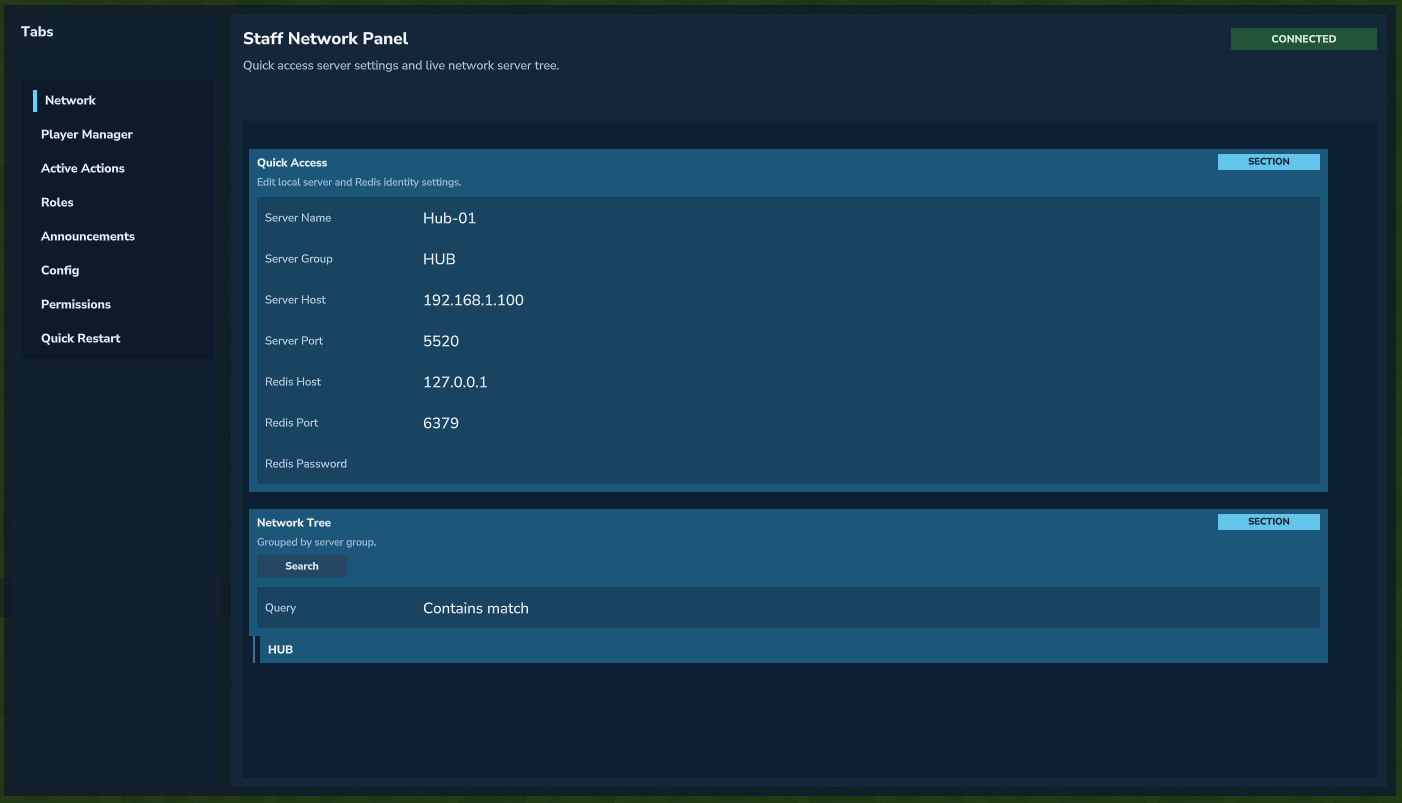This screenshot has width=1402, height=803.
Task: Click the Network Tree SECTION badge
Action: pyautogui.click(x=1268, y=522)
